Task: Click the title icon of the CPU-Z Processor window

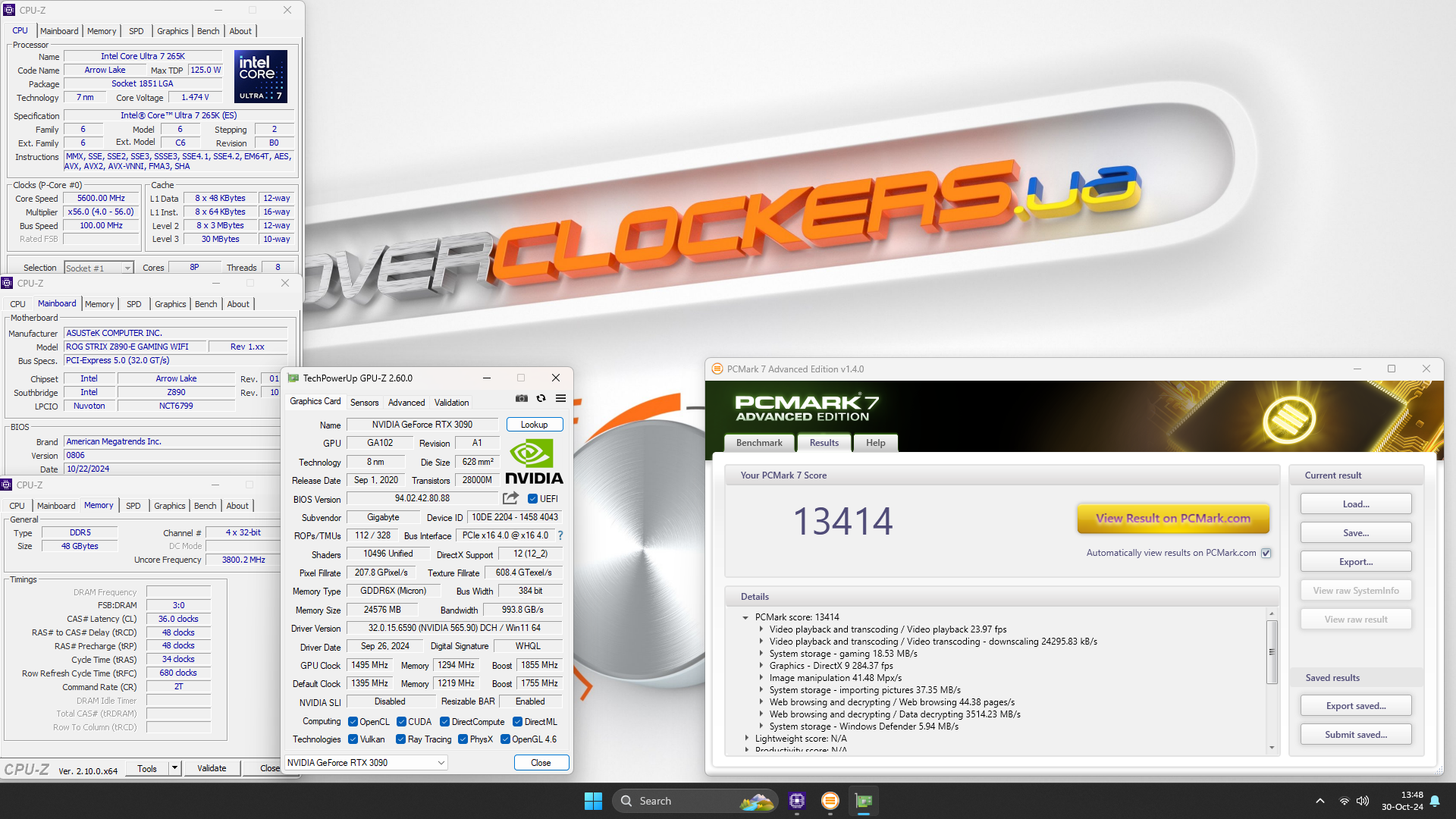Action: [x=10, y=10]
